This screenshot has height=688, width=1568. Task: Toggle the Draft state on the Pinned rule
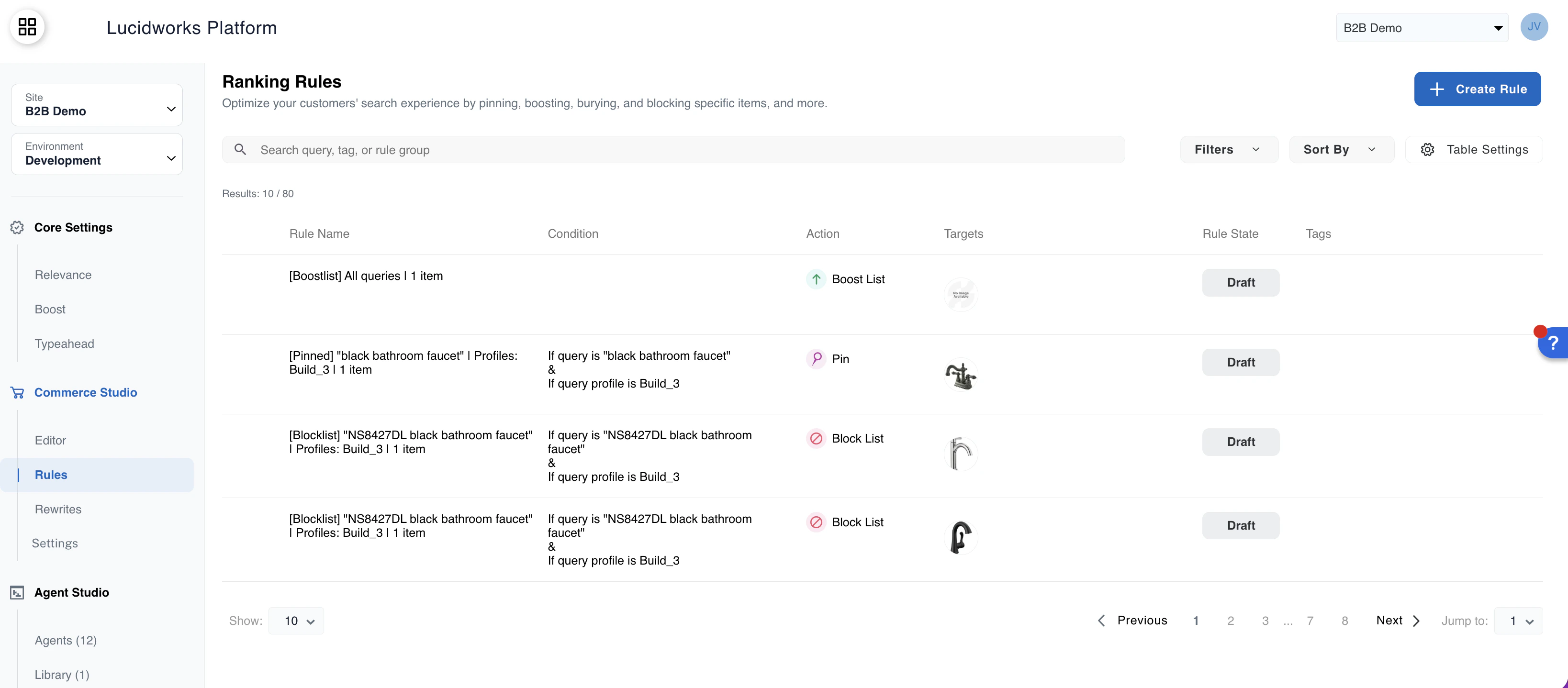click(1241, 362)
